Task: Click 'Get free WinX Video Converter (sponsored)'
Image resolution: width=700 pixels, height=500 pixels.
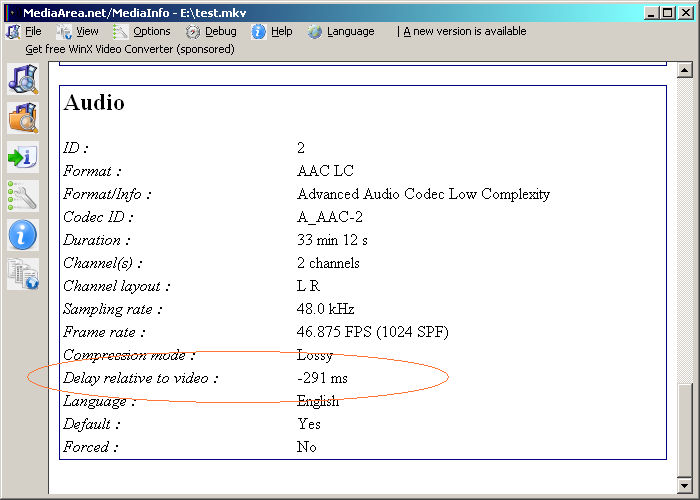Action: 130,49
